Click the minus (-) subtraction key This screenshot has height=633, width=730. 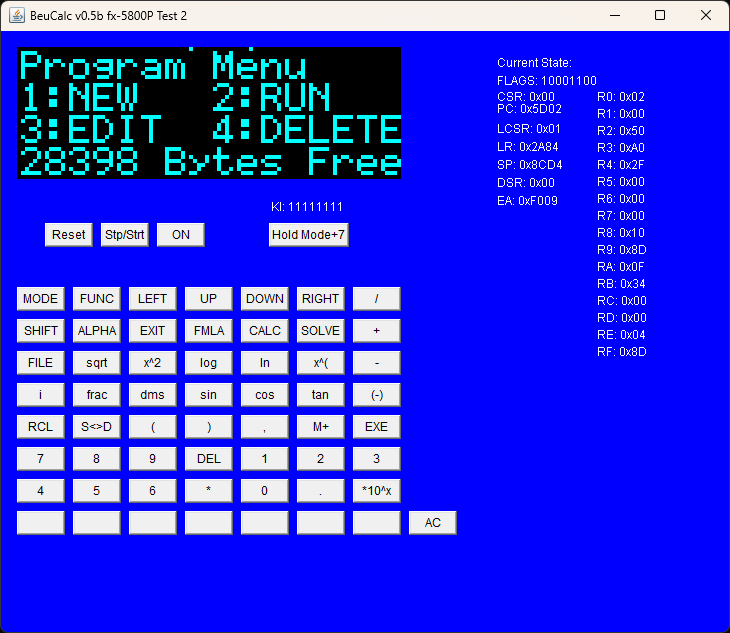pyautogui.click(x=376, y=363)
